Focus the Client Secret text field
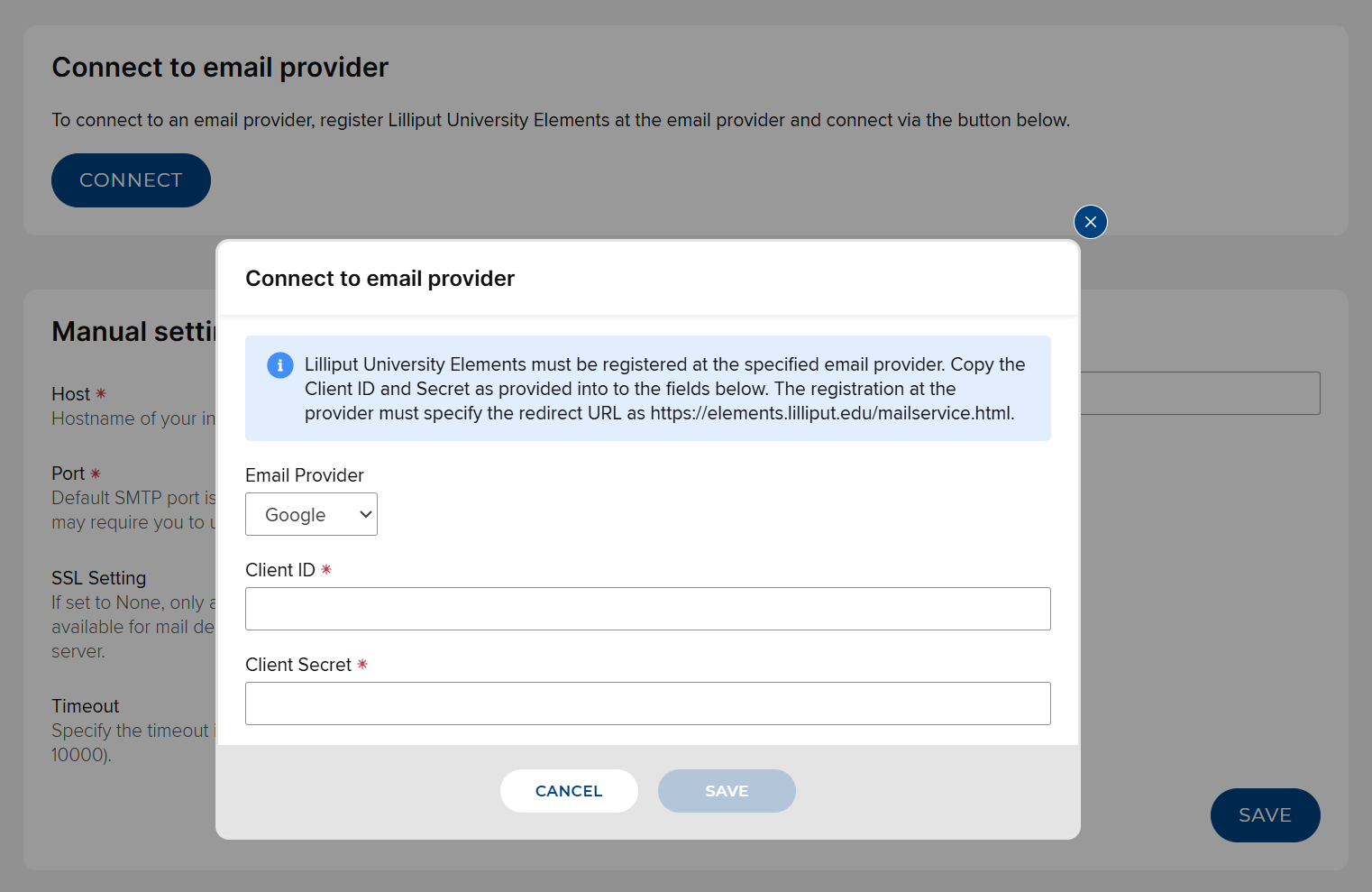 coord(647,703)
